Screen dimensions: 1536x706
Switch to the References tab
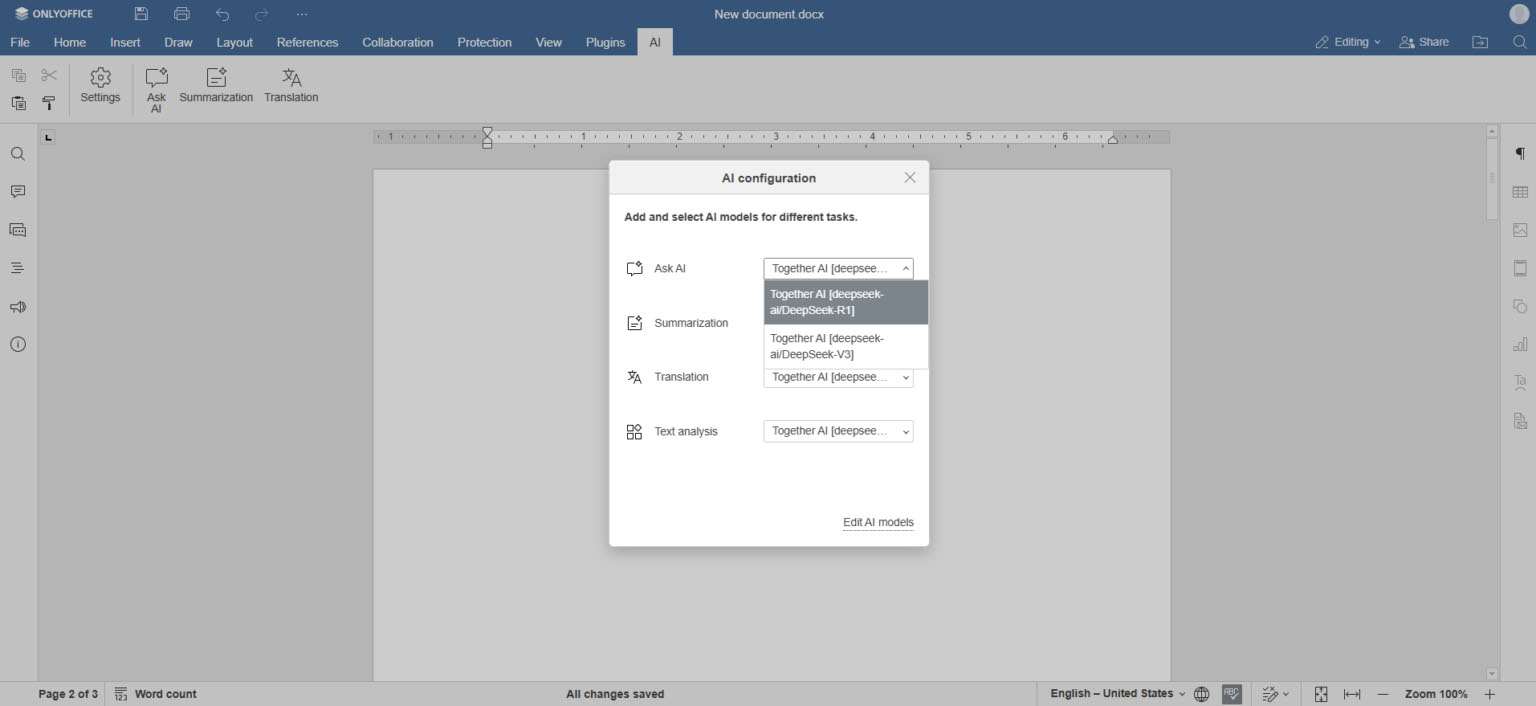[x=307, y=42]
